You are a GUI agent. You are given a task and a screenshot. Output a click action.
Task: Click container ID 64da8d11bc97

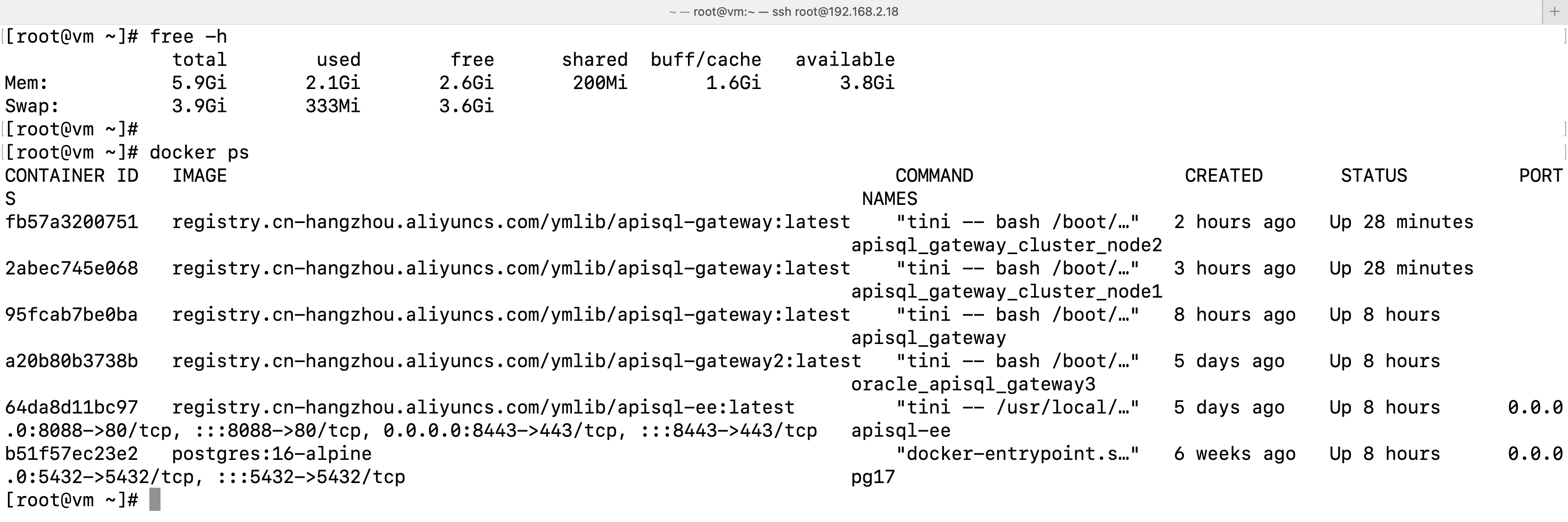[71, 407]
